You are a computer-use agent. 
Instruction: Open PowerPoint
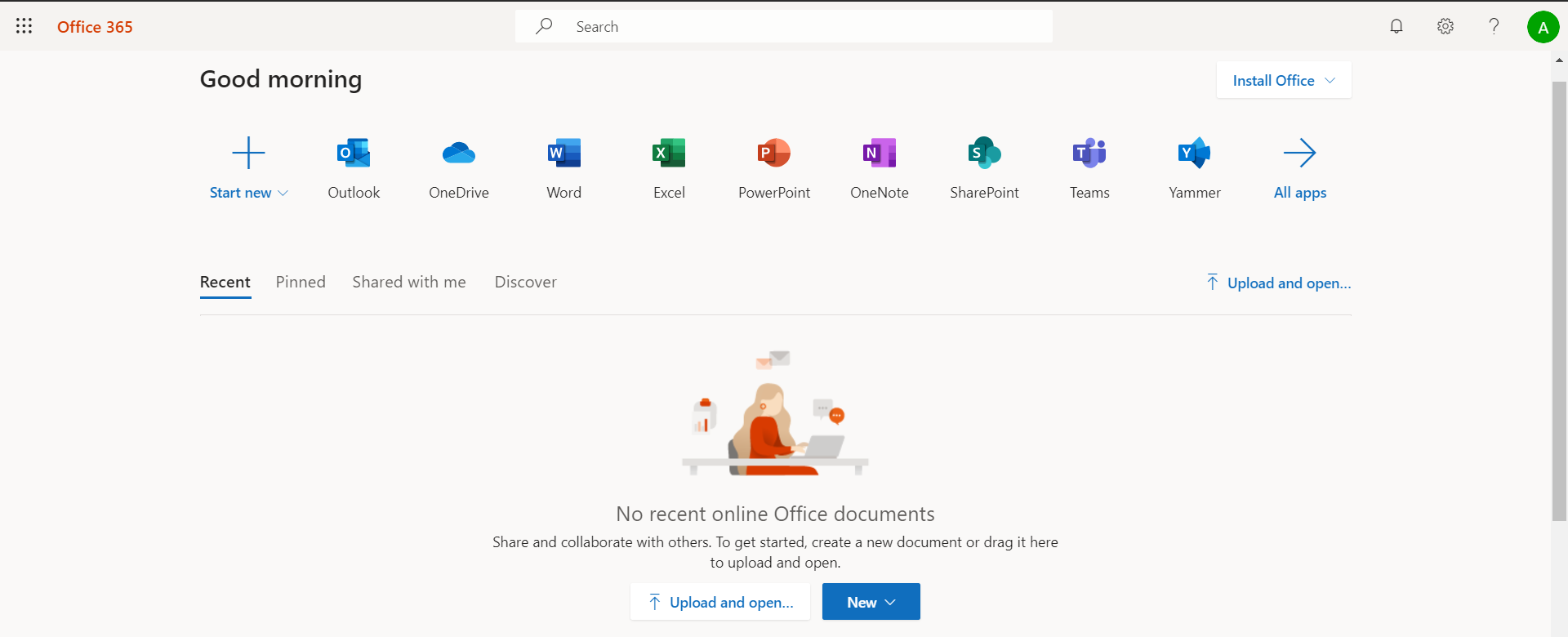[x=774, y=169]
